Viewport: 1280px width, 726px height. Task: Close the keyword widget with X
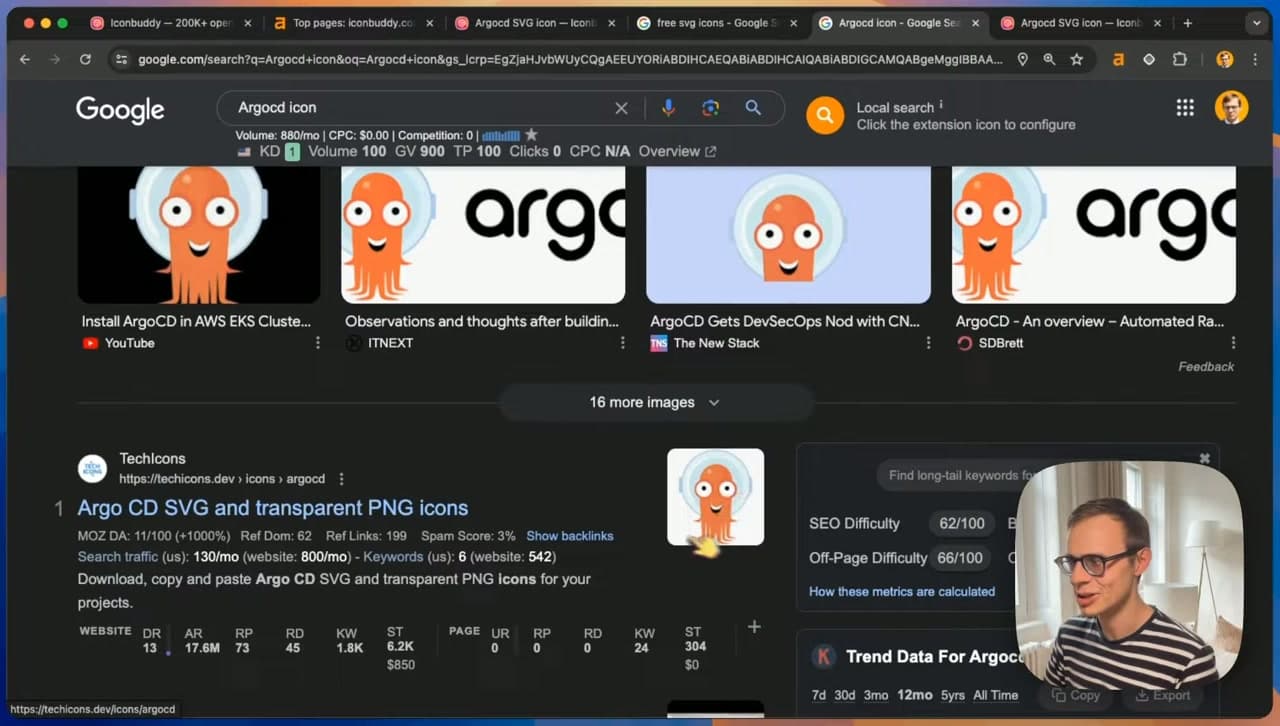pos(1205,458)
